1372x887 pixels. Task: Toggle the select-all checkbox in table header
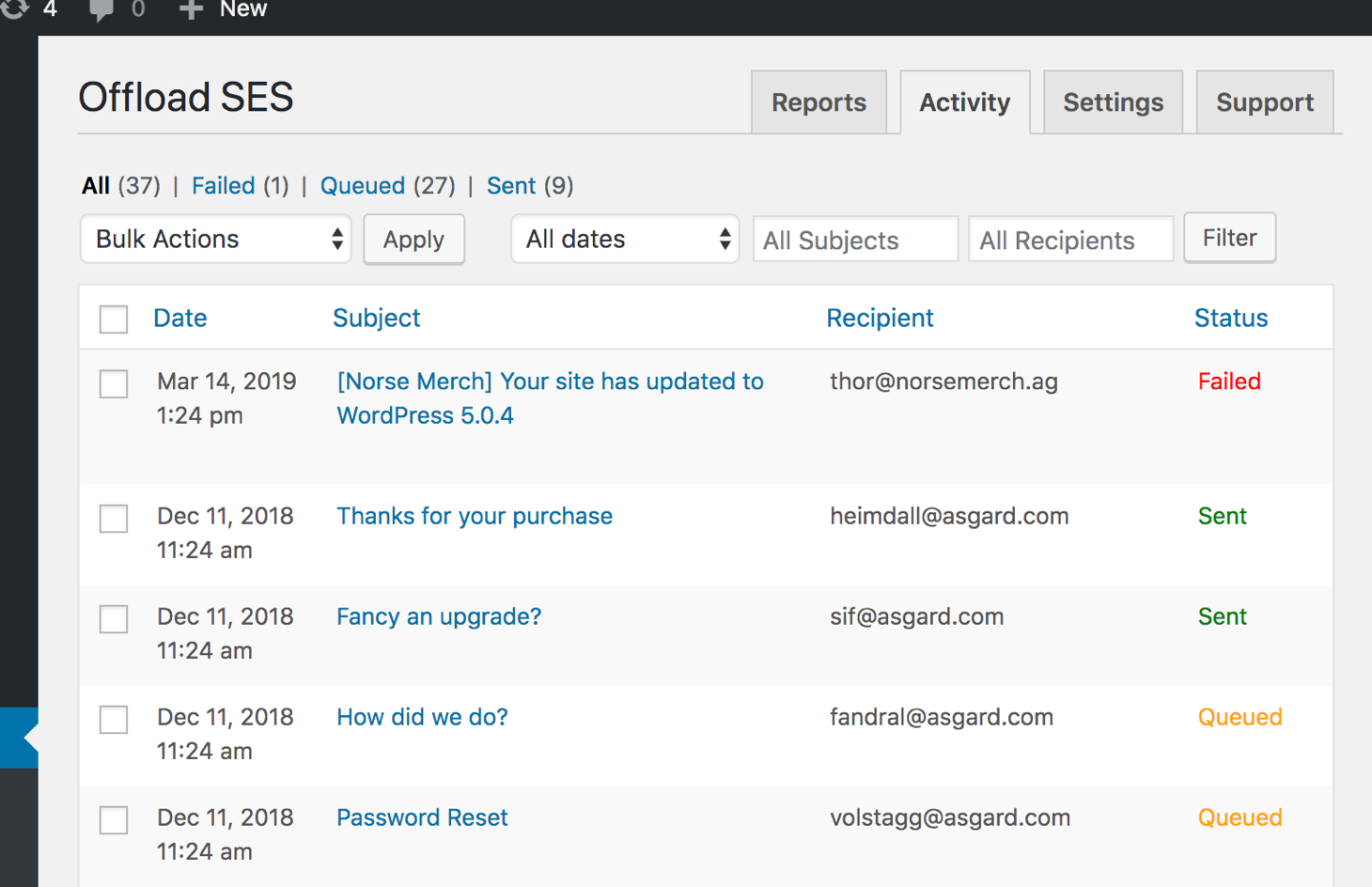coord(114,319)
